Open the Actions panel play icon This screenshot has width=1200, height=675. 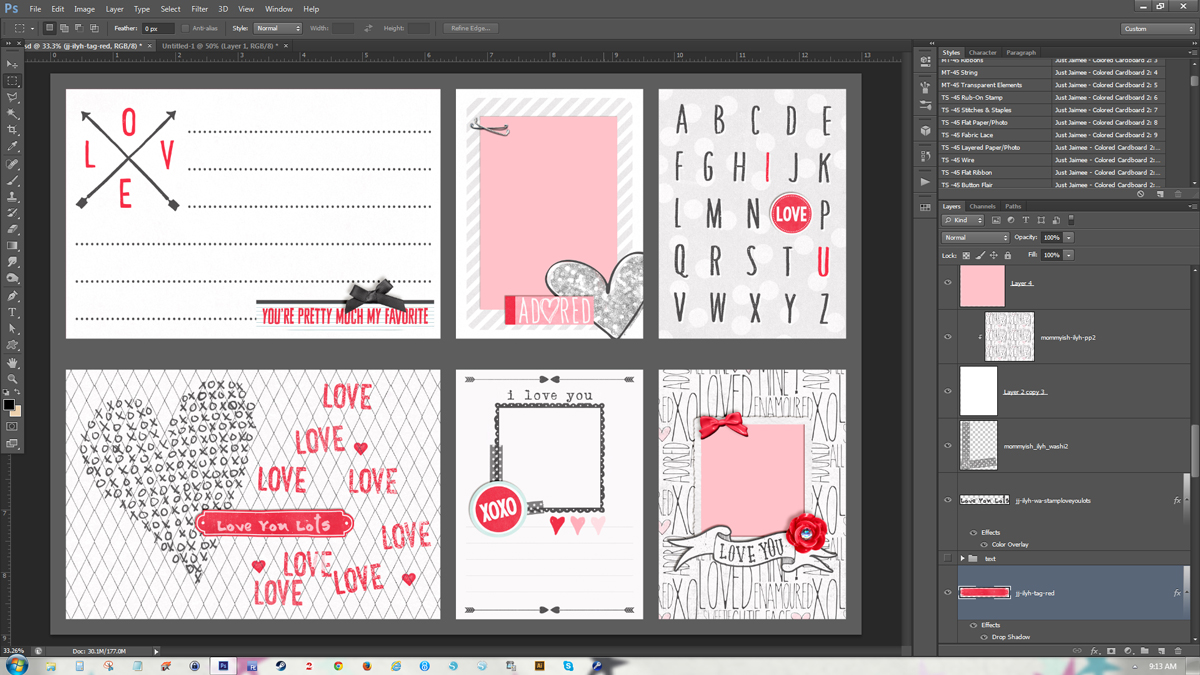926,182
